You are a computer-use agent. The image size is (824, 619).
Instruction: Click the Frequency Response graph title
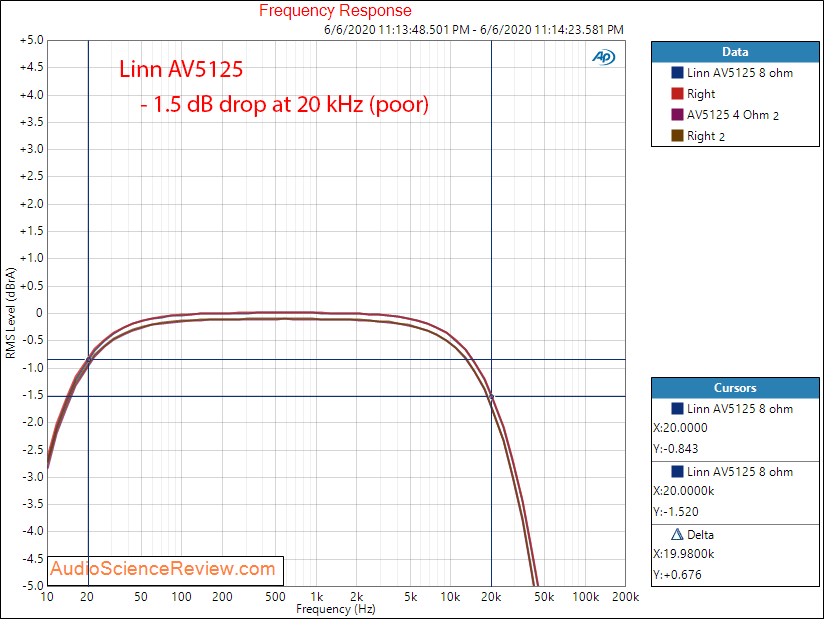335,11
